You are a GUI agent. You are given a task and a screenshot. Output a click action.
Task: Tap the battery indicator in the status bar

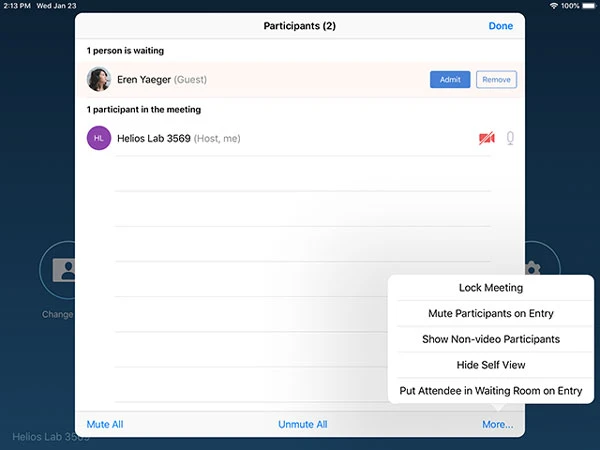588,6
